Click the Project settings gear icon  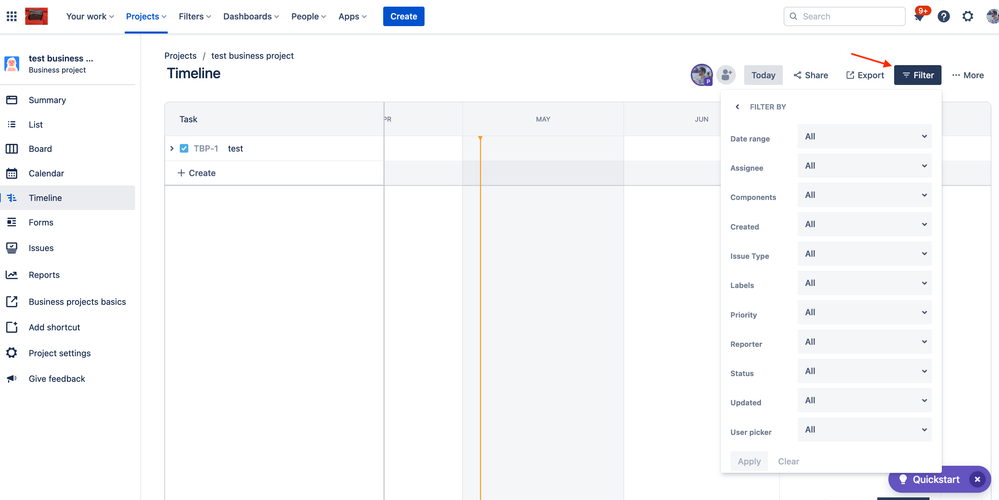click(x=11, y=353)
